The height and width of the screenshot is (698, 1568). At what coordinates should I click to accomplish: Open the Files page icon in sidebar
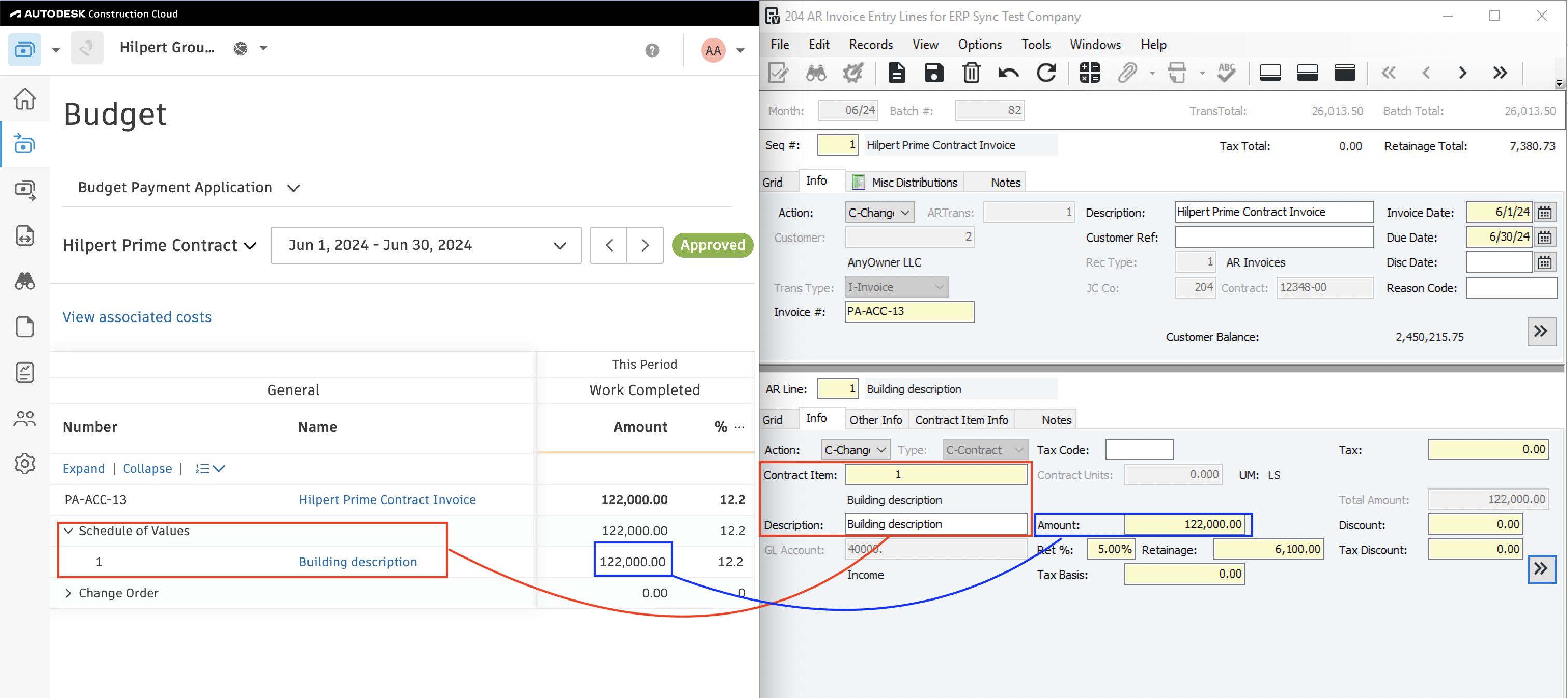pos(24,327)
